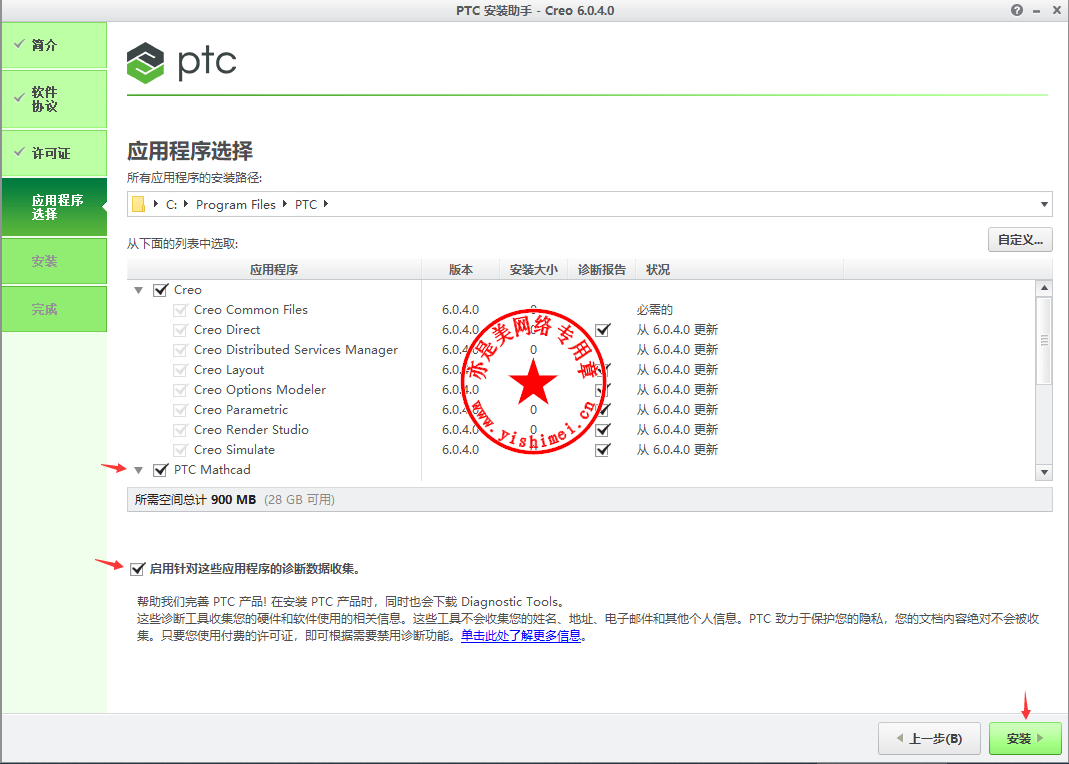Toggle Creo Parametric diagnostic report checkbox
Screen dimensions: 1069x764
click(x=603, y=410)
